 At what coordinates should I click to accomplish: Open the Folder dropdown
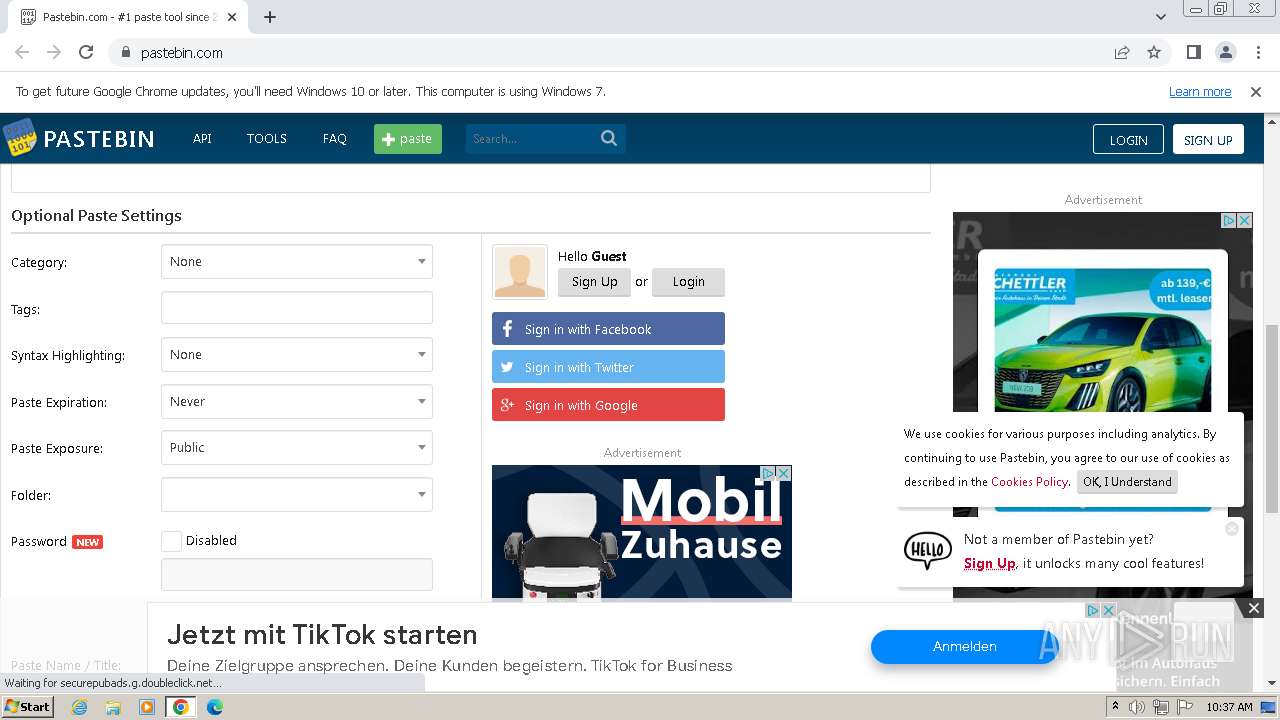coord(297,495)
